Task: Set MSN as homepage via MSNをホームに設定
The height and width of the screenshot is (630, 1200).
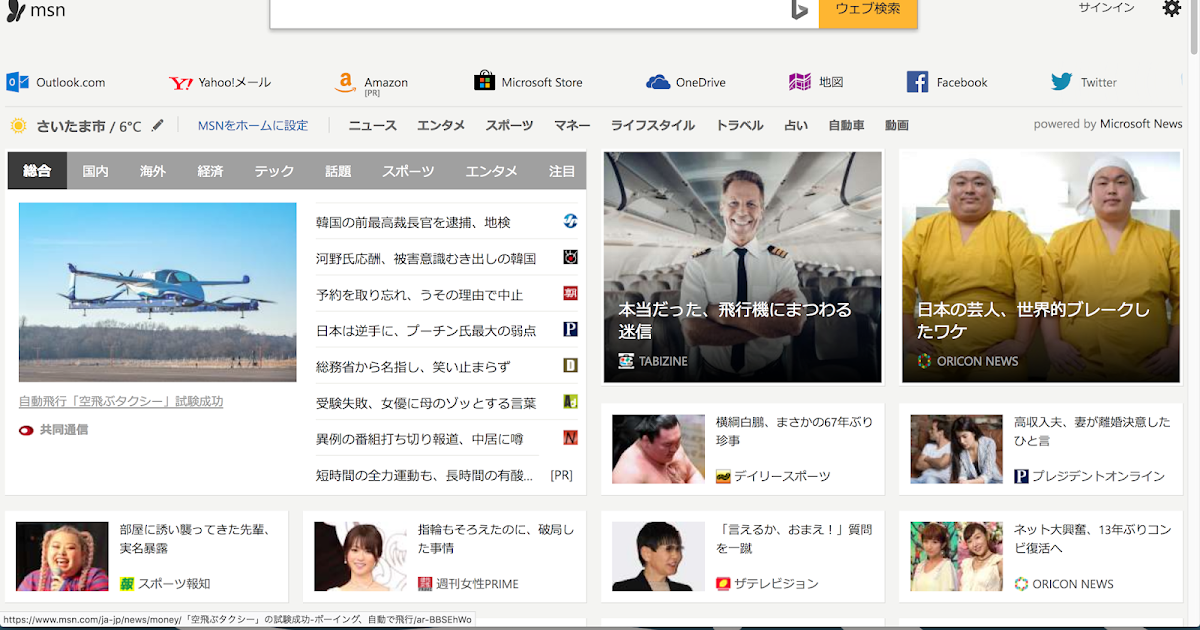Action: pyautogui.click(x=252, y=125)
